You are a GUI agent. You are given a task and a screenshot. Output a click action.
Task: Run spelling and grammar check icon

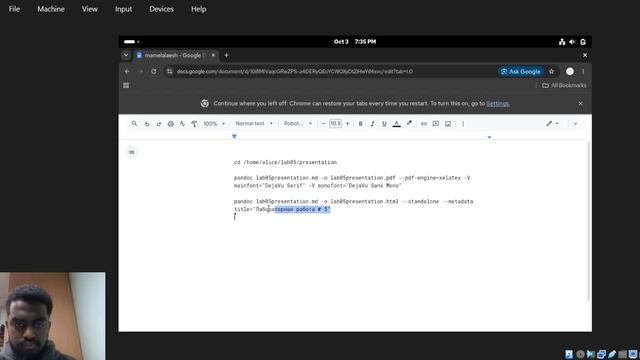(182, 124)
